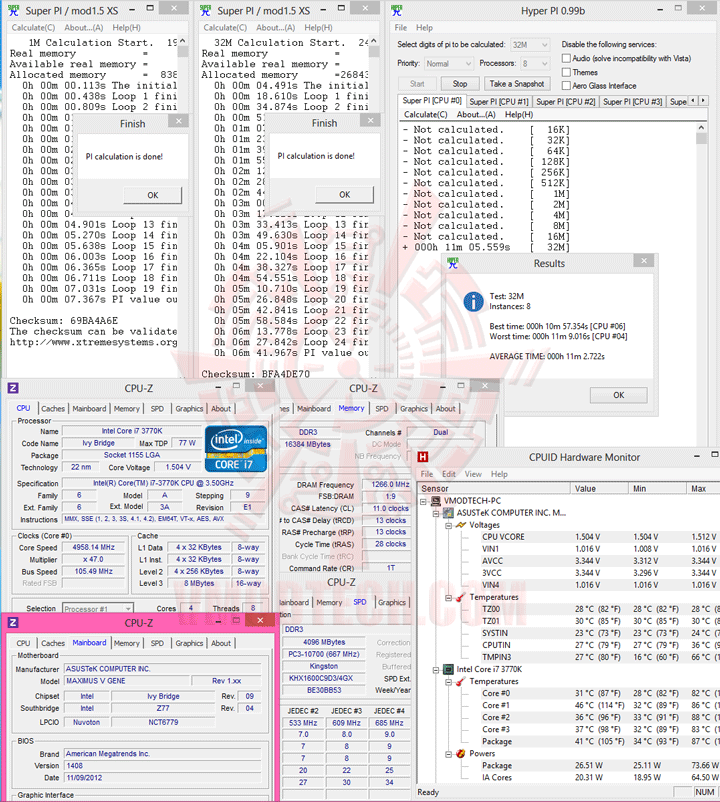
Task: Click the purple Z icon of the CPU tab CPU-Z window
Action: click(x=13, y=388)
